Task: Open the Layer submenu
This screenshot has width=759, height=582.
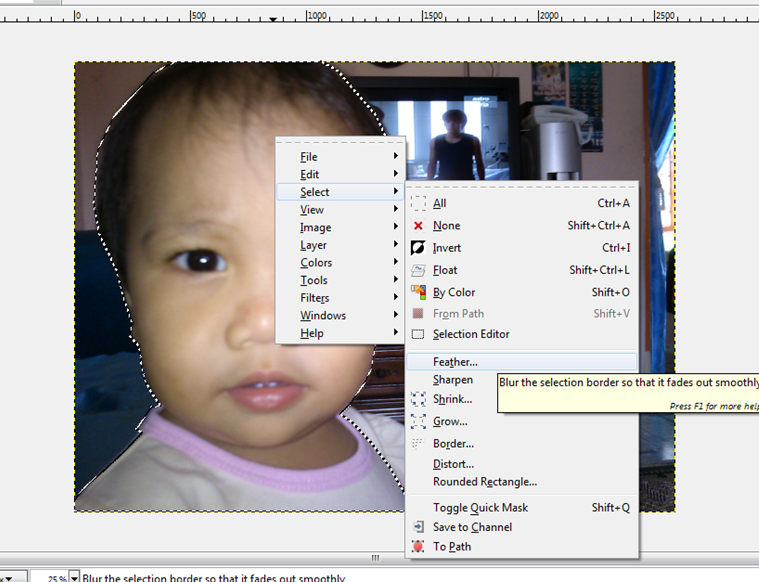Action: pyautogui.click(x=340, y=245)
